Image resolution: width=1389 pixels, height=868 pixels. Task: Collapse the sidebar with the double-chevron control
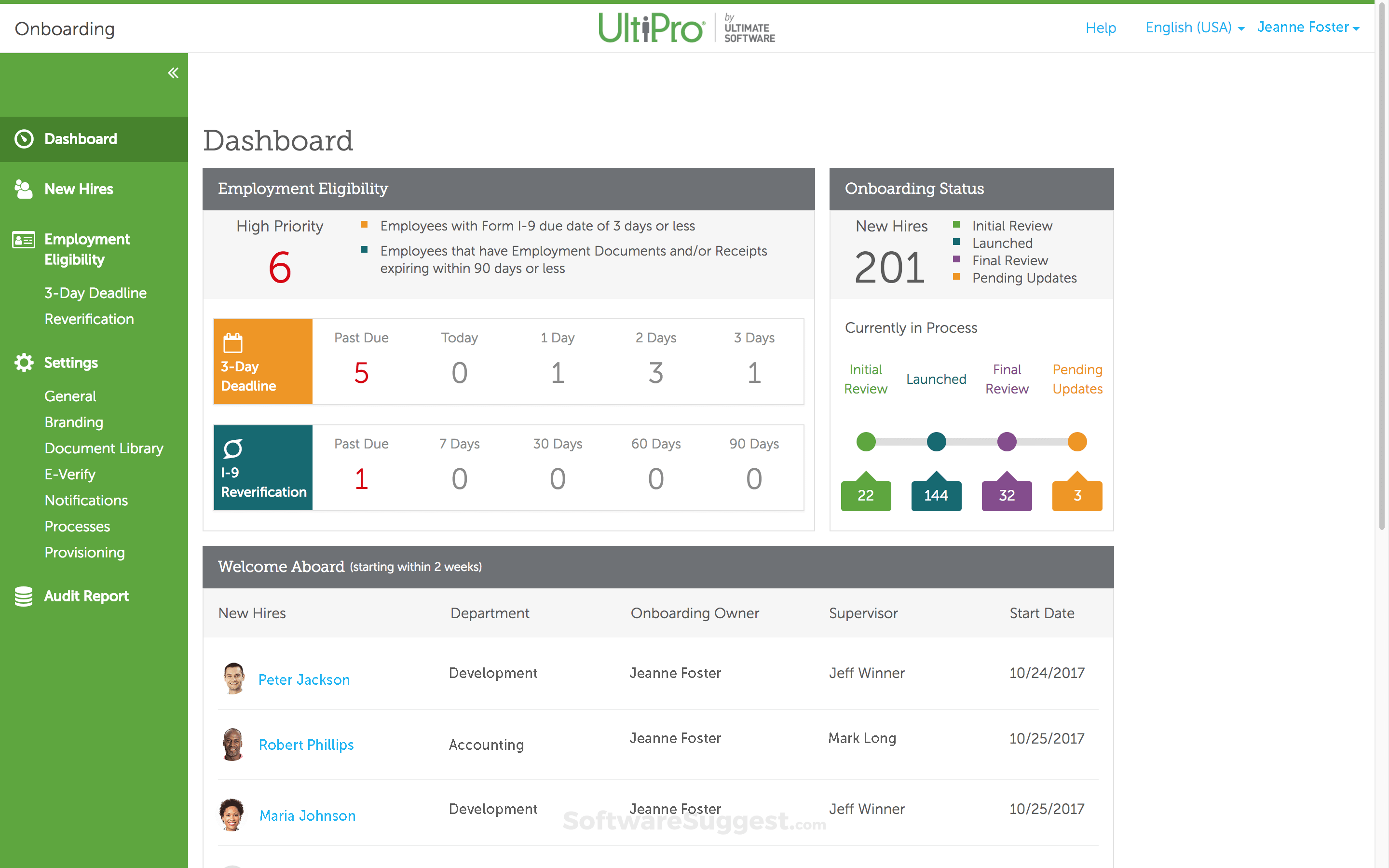173,72
